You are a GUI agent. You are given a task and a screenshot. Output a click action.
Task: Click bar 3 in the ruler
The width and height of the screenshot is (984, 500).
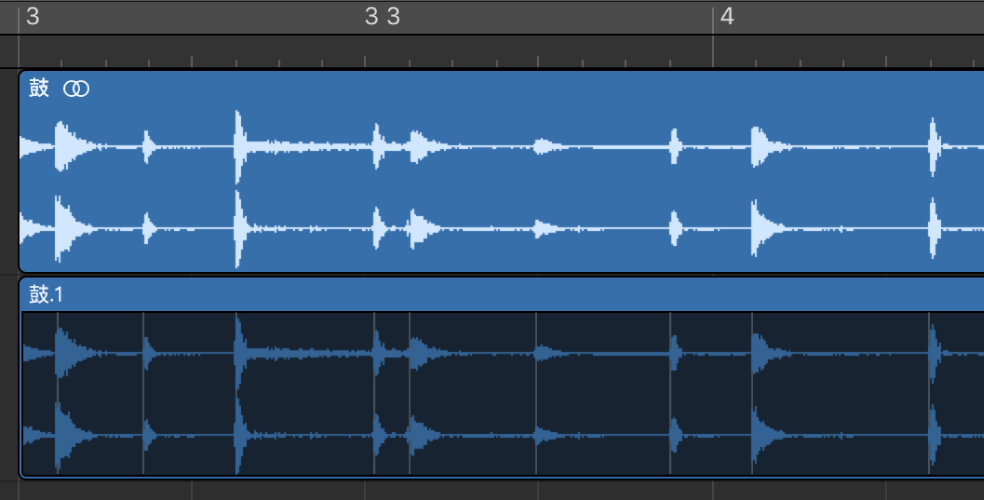(x=33, y=16)
